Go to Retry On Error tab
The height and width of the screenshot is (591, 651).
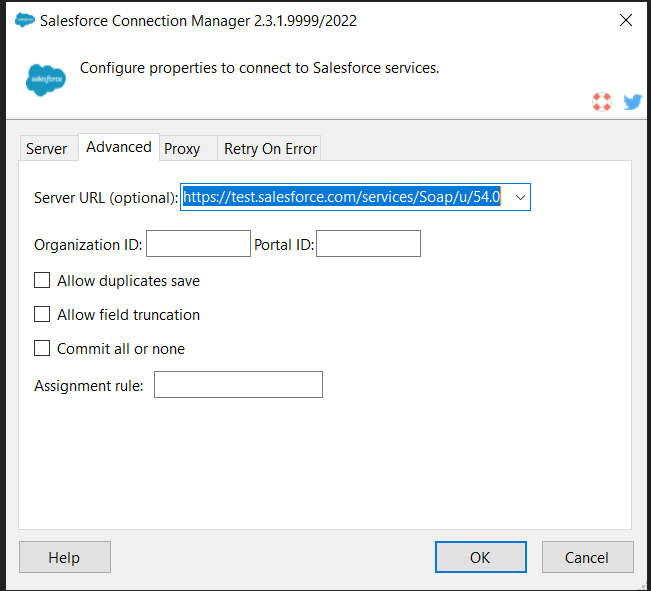(270, 148)
